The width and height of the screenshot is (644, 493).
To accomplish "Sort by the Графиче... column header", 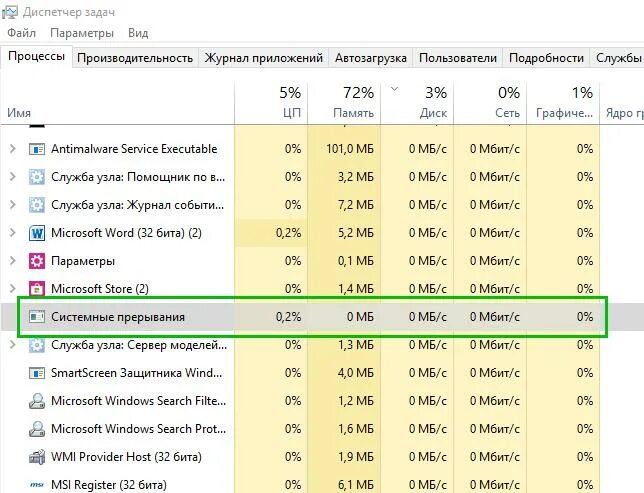I will (x=563, y=103).
